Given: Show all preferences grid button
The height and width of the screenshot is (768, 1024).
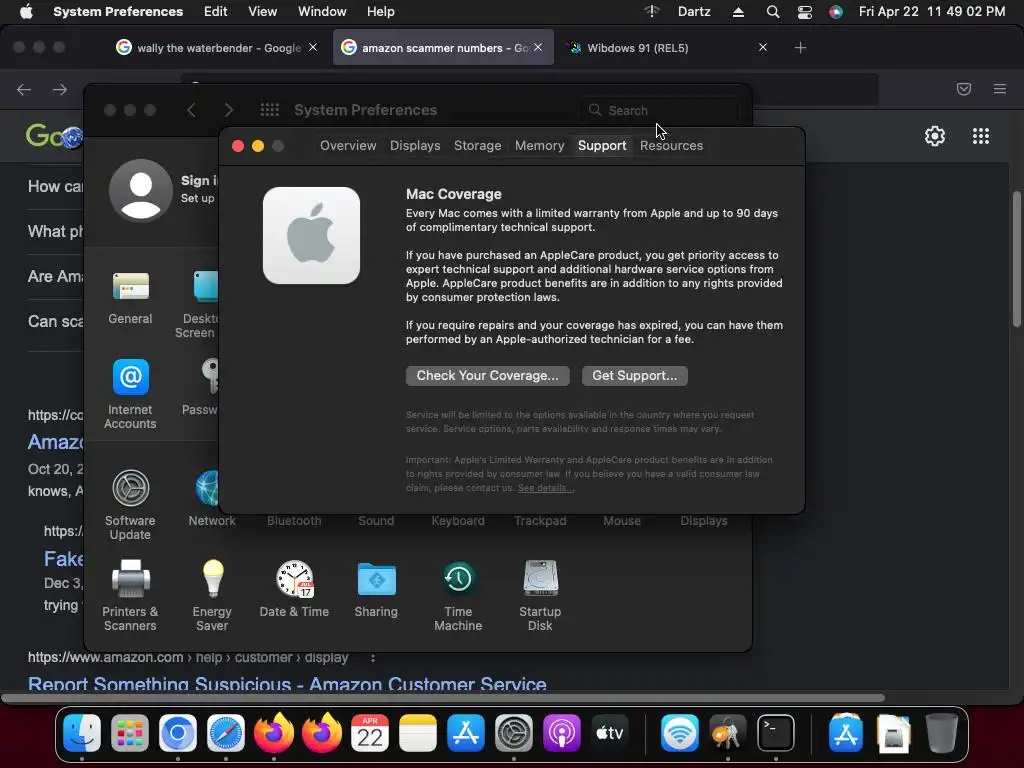Looking at the screenshot, I should pyautogui.click(x=270, y=110).
